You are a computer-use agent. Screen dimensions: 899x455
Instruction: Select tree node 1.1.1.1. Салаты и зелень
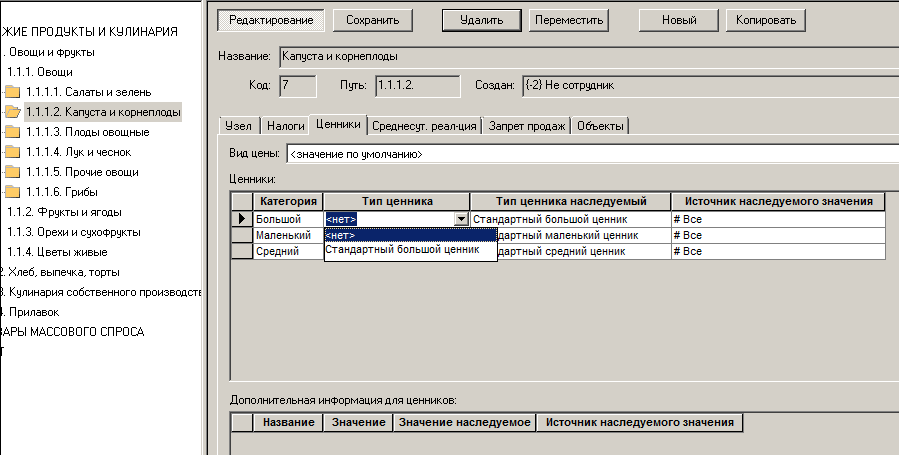point(89,92)
